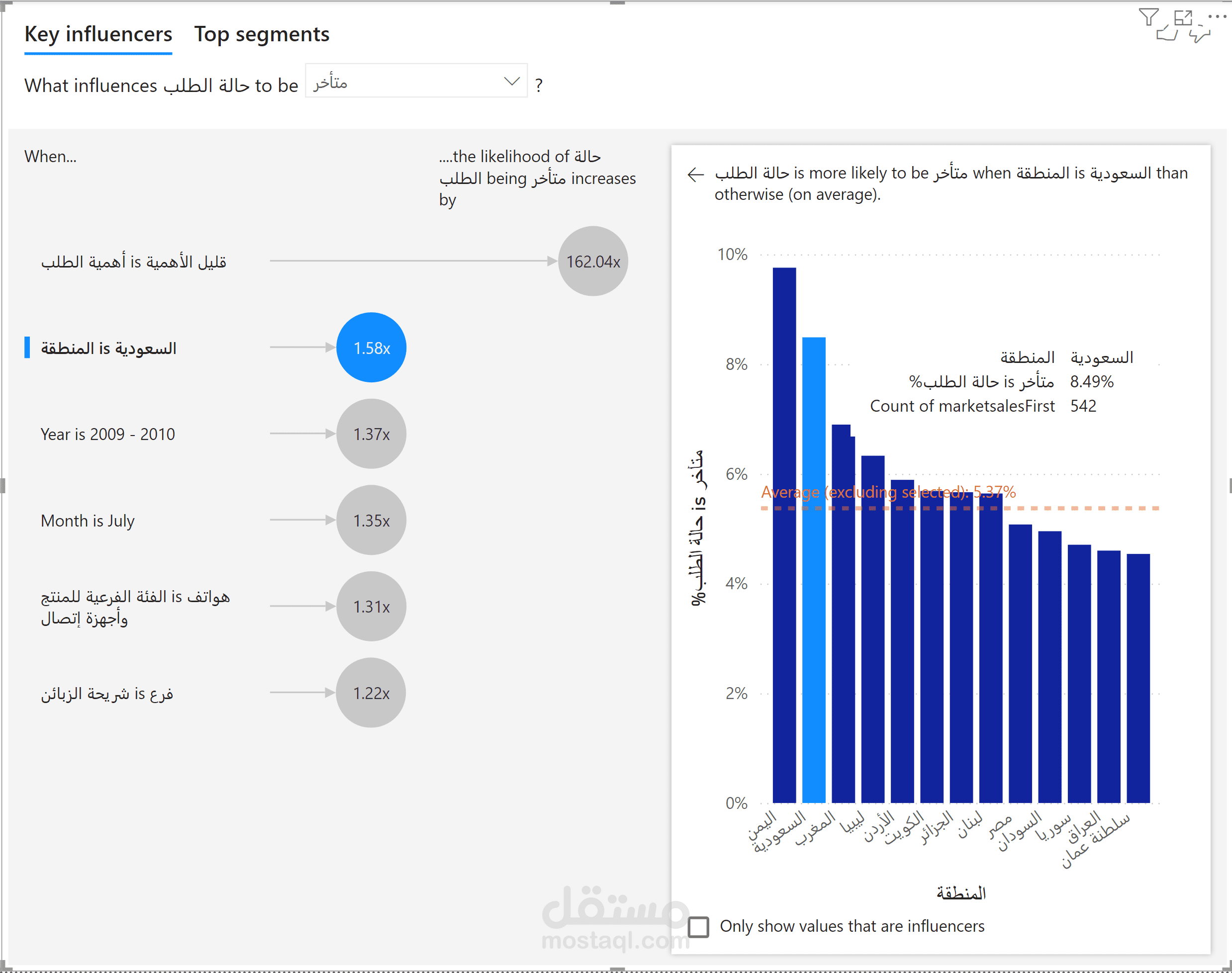Switch to the Key influencers tab
1232x973 pixels.
[98, 35]
